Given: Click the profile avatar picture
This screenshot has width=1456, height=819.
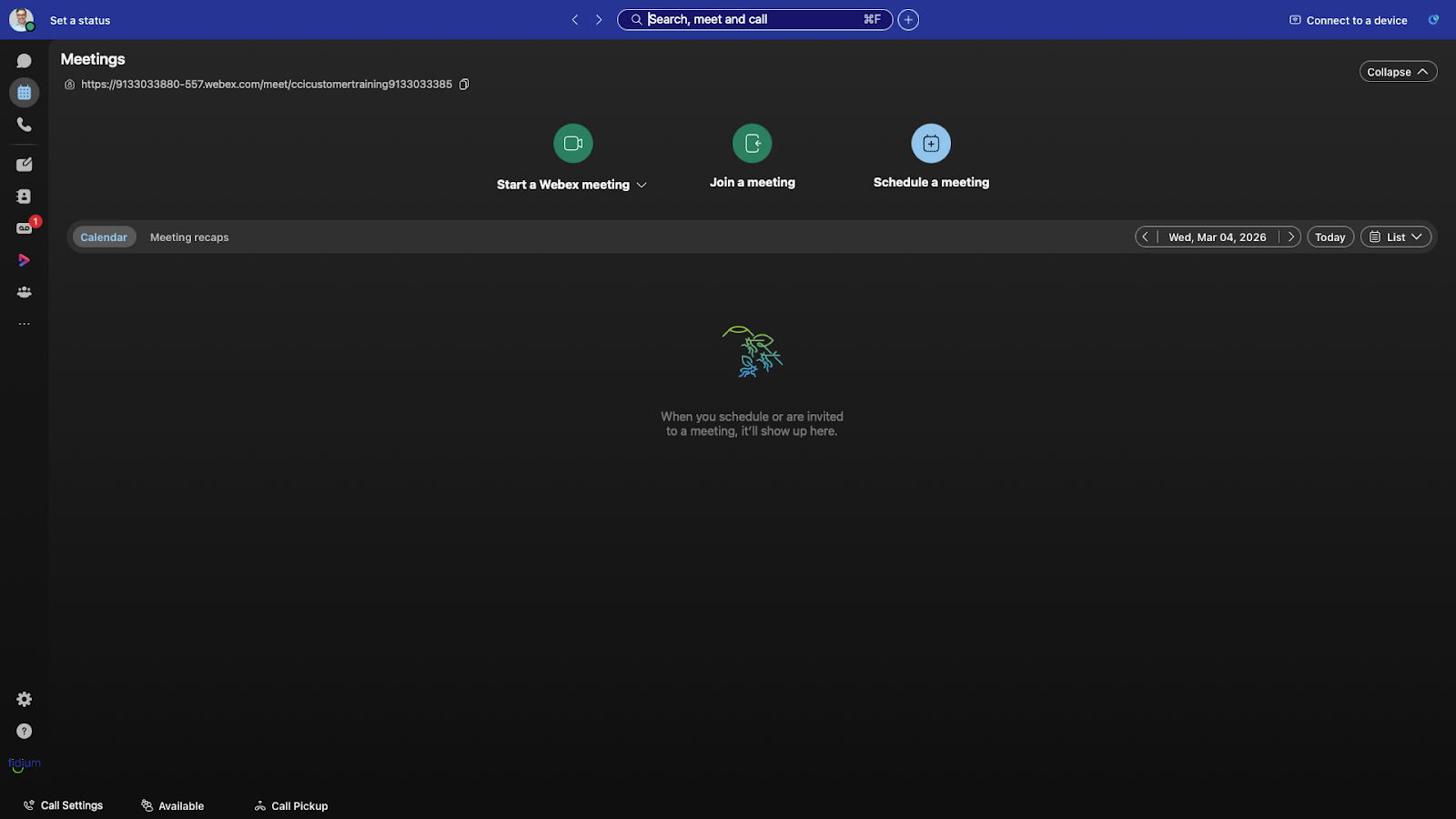Looking at the screenshot, I should point(22,20).
